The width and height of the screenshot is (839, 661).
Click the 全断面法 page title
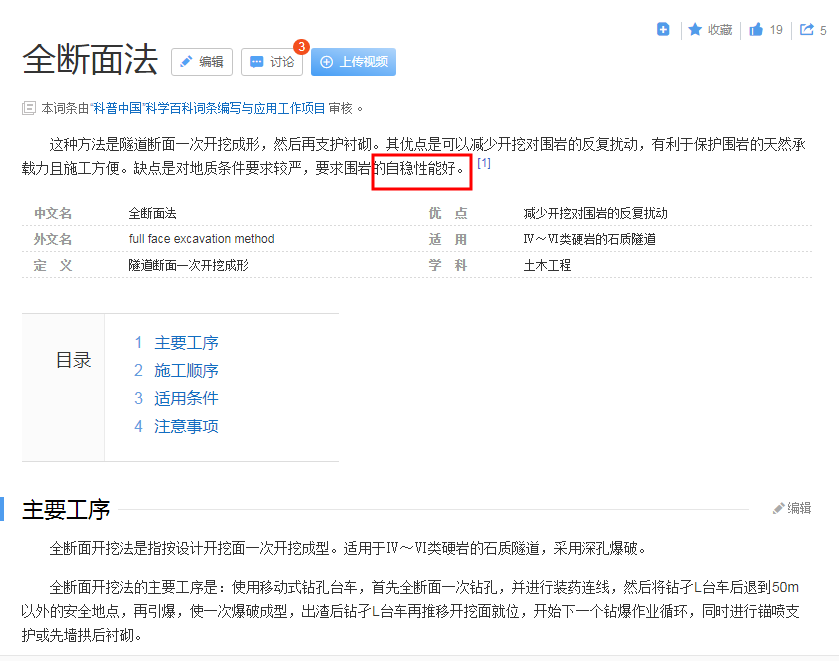click(90, 60)
